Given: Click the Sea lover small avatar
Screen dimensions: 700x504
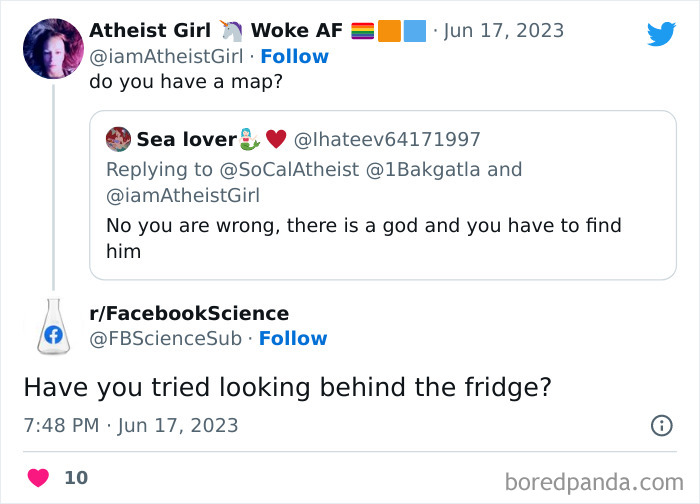Looking at the screenshot, I should coord(118,139).
